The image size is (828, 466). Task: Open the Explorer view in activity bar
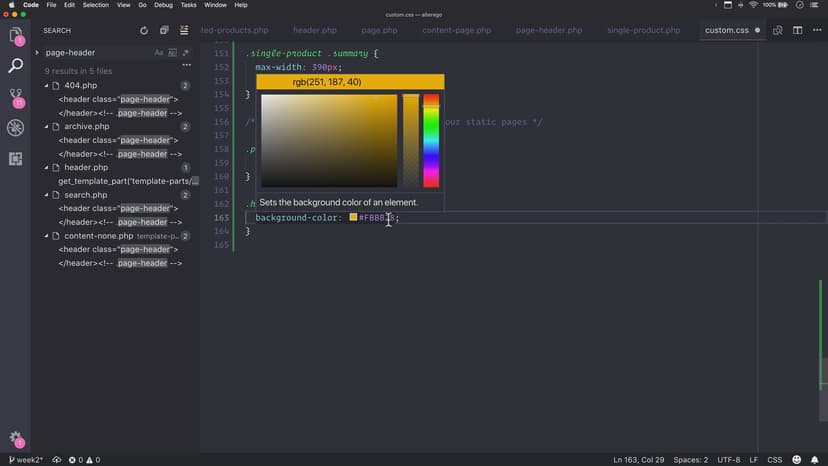pyautogui.click(x=16, y=36)
